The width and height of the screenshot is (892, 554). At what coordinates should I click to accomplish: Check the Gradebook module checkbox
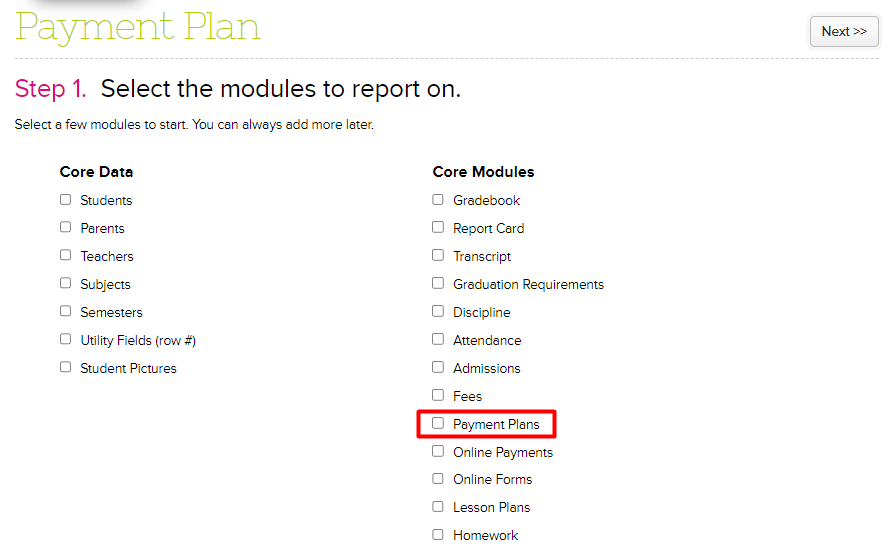[438, 200]
